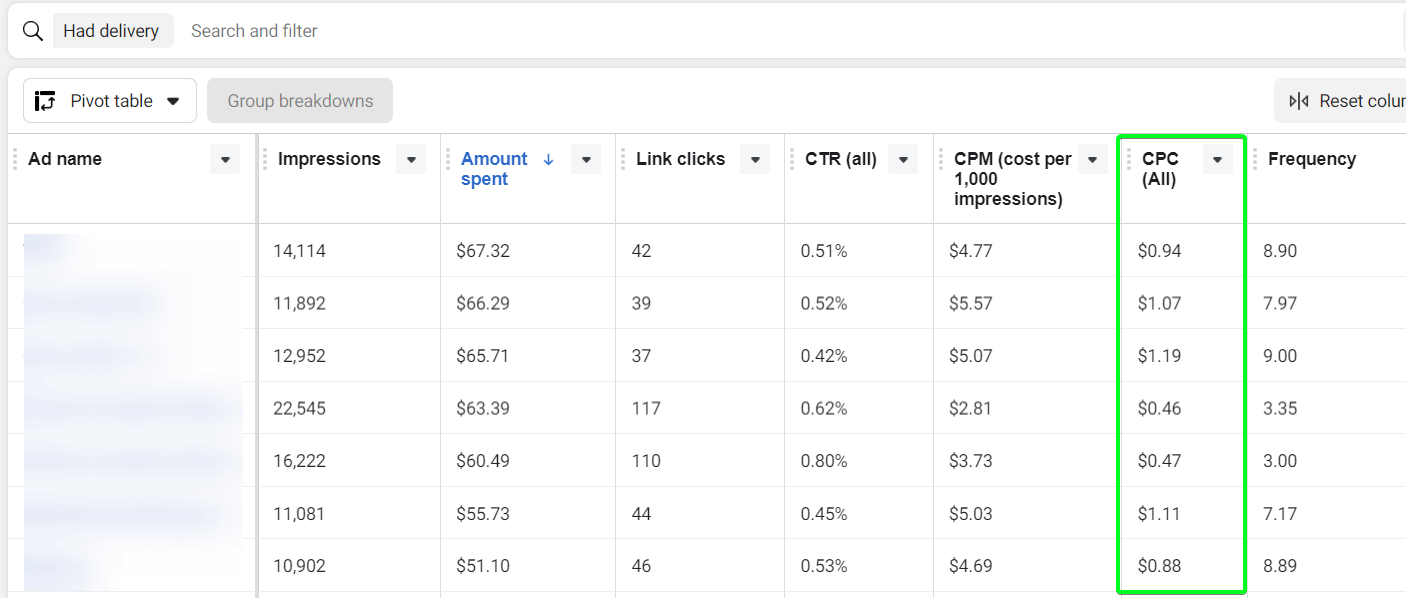Open the Ad name column dropdown arrow
This screenshot has height=598, width=1406.
[225, 159]
